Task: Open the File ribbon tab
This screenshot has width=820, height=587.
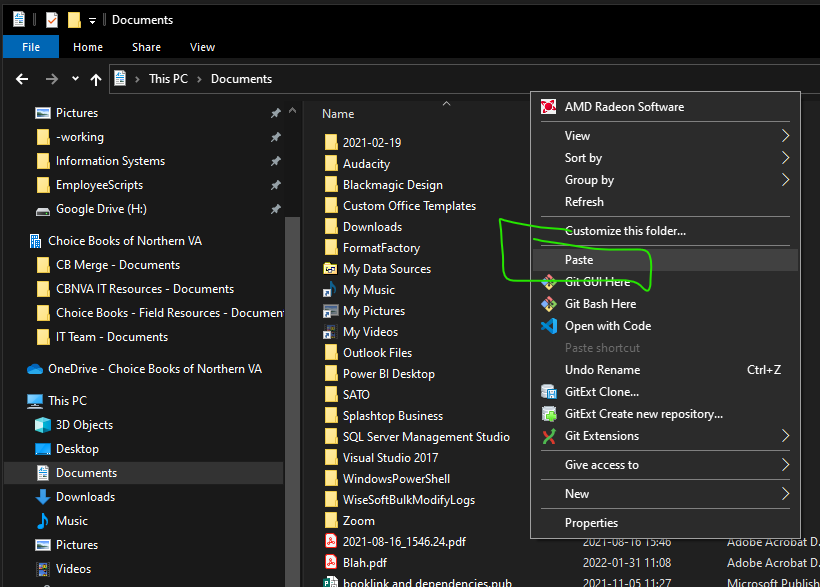Action: 31,47
